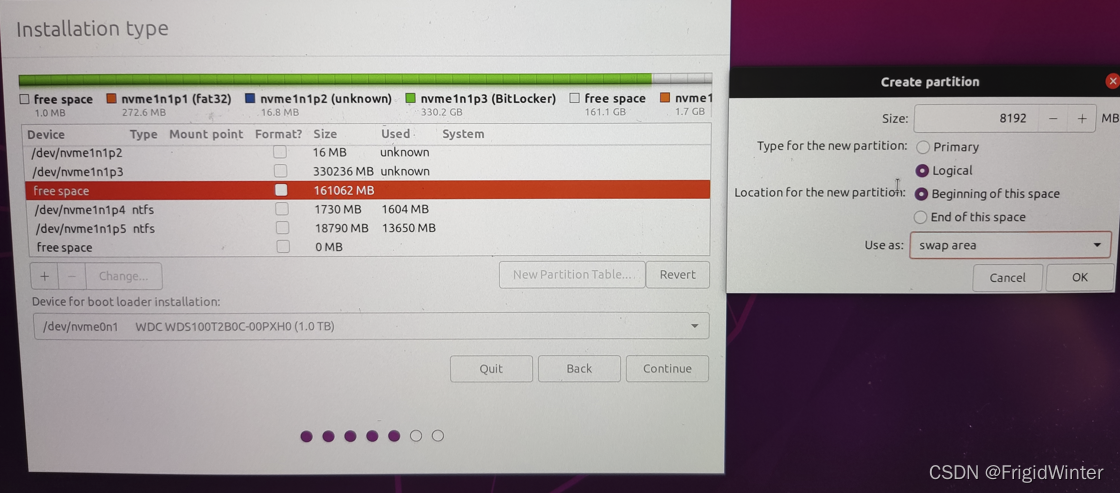The height and width of the screenshot is (493, 1120).
Task: Select the /dev/nvme1n1p3 row
Action: click(x=367, y=171)
